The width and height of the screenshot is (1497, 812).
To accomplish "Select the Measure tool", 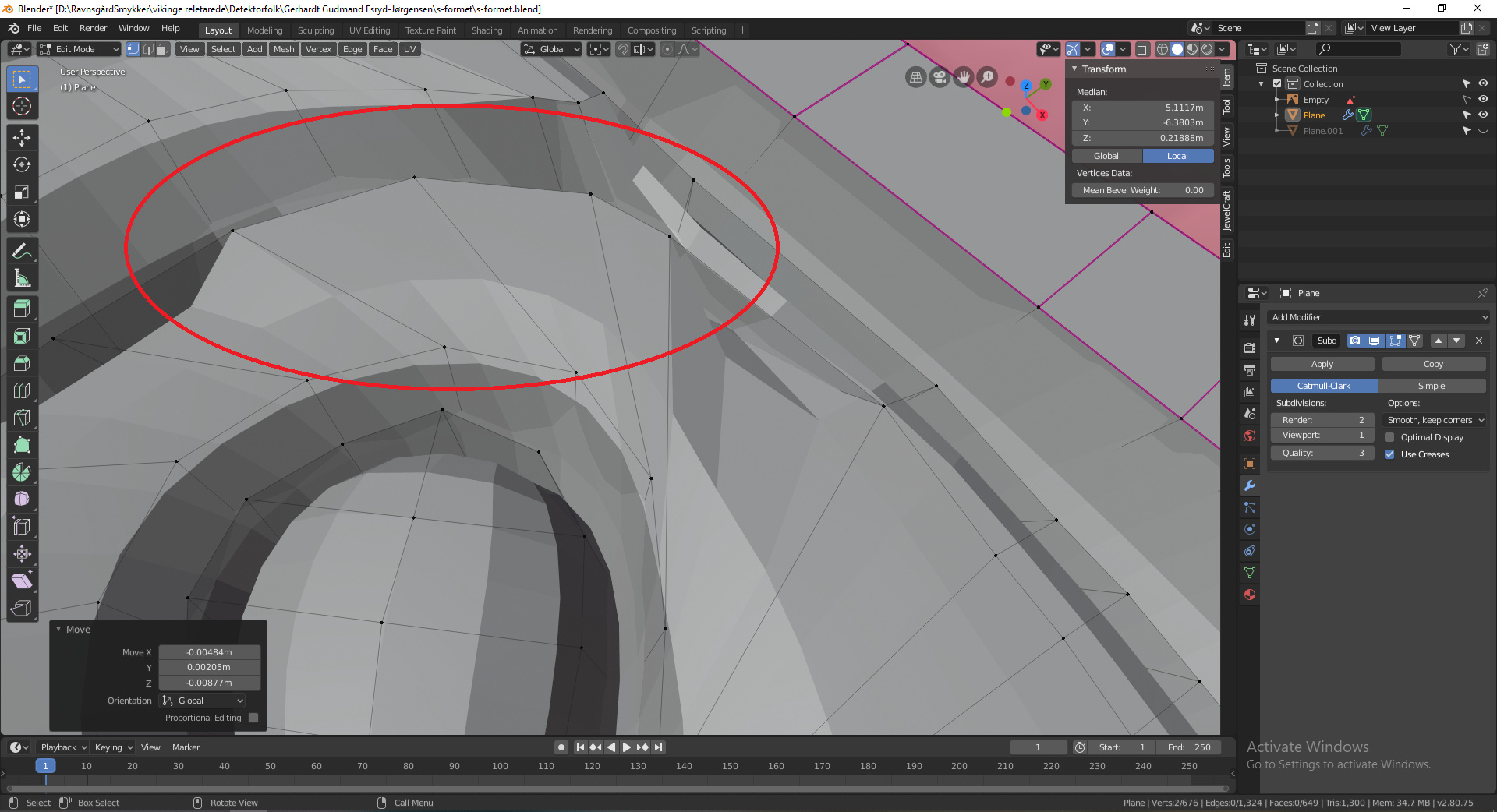I will (22, 278).
